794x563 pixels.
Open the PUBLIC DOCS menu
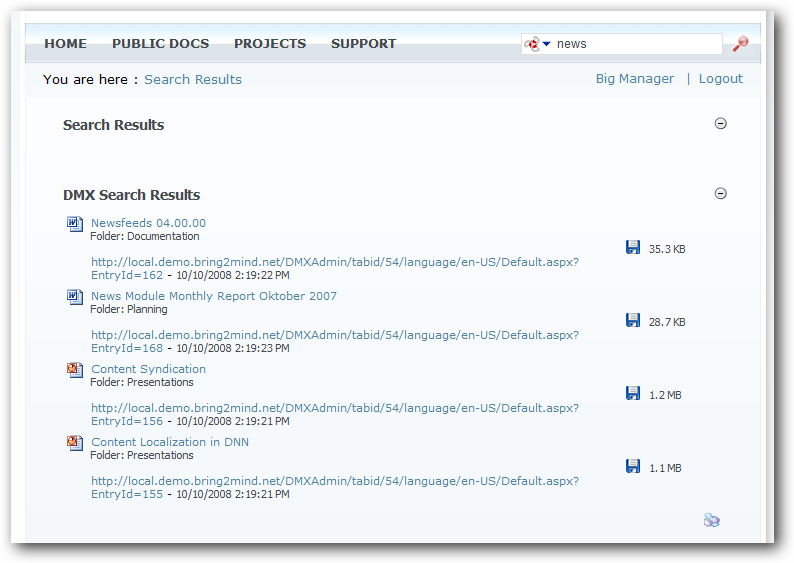pyautogui.click(x=161, y=44)
